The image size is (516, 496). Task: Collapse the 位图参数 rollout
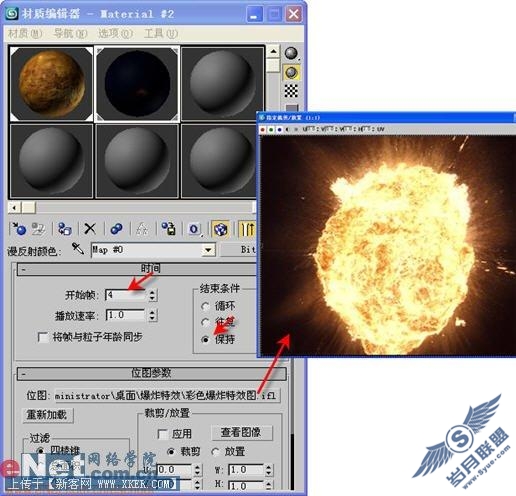point(152,374)
